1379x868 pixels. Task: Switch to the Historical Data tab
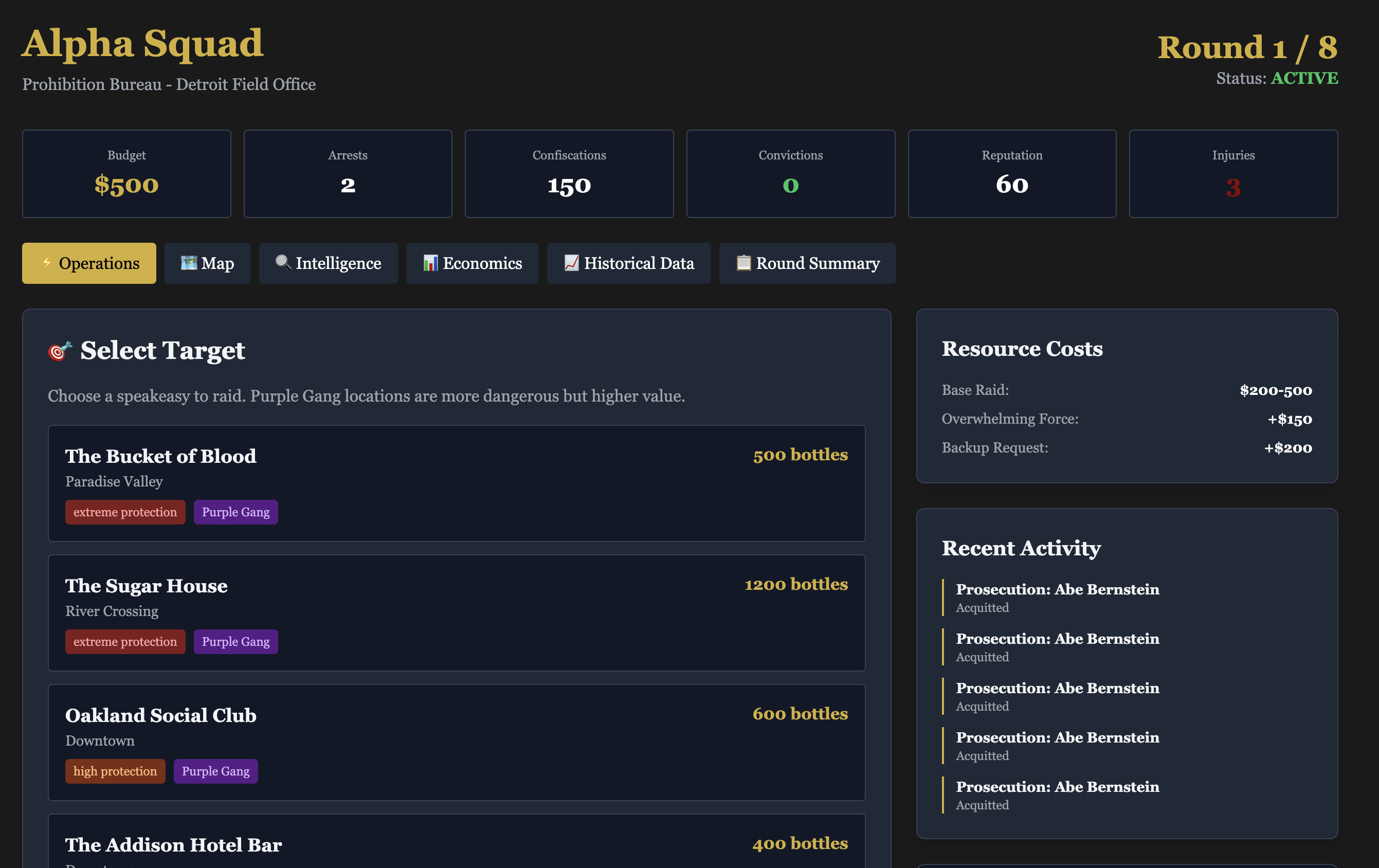(x=628, y=263)
